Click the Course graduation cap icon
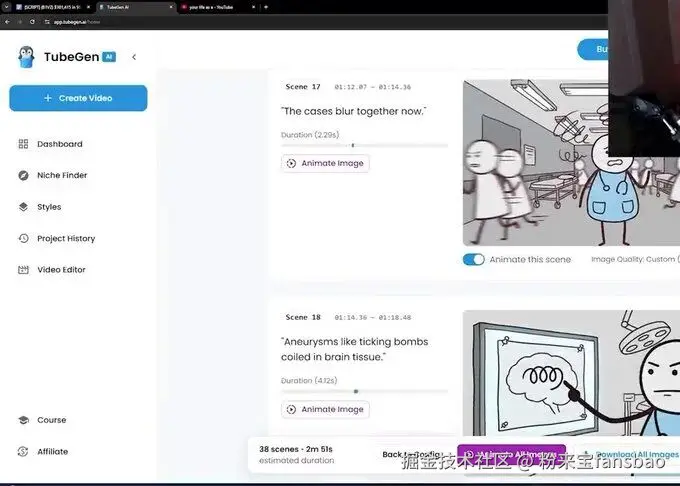Viewport: 680px width, 486px height. [23, 420]
